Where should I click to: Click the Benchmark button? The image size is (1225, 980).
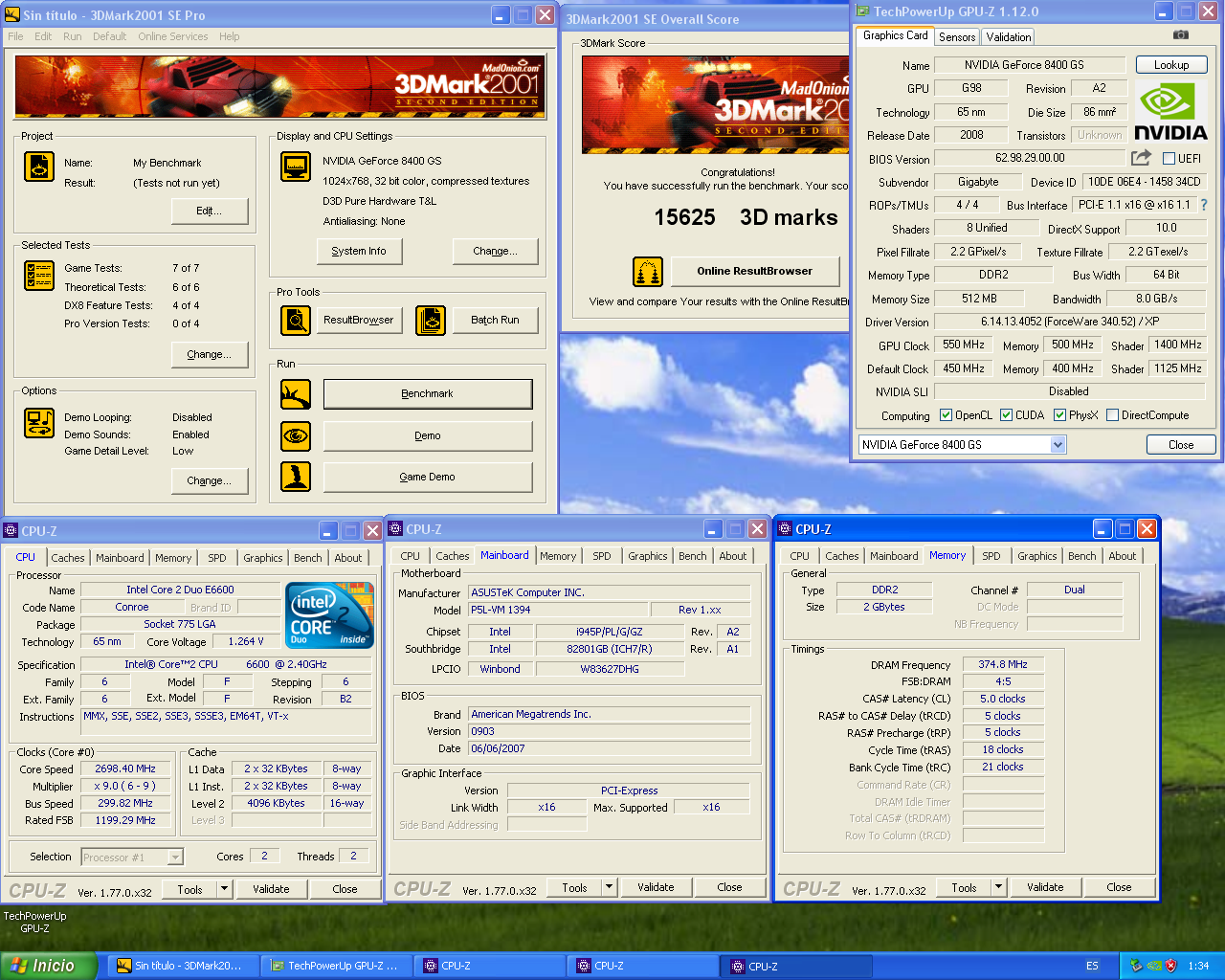click(x=428, y=394)
